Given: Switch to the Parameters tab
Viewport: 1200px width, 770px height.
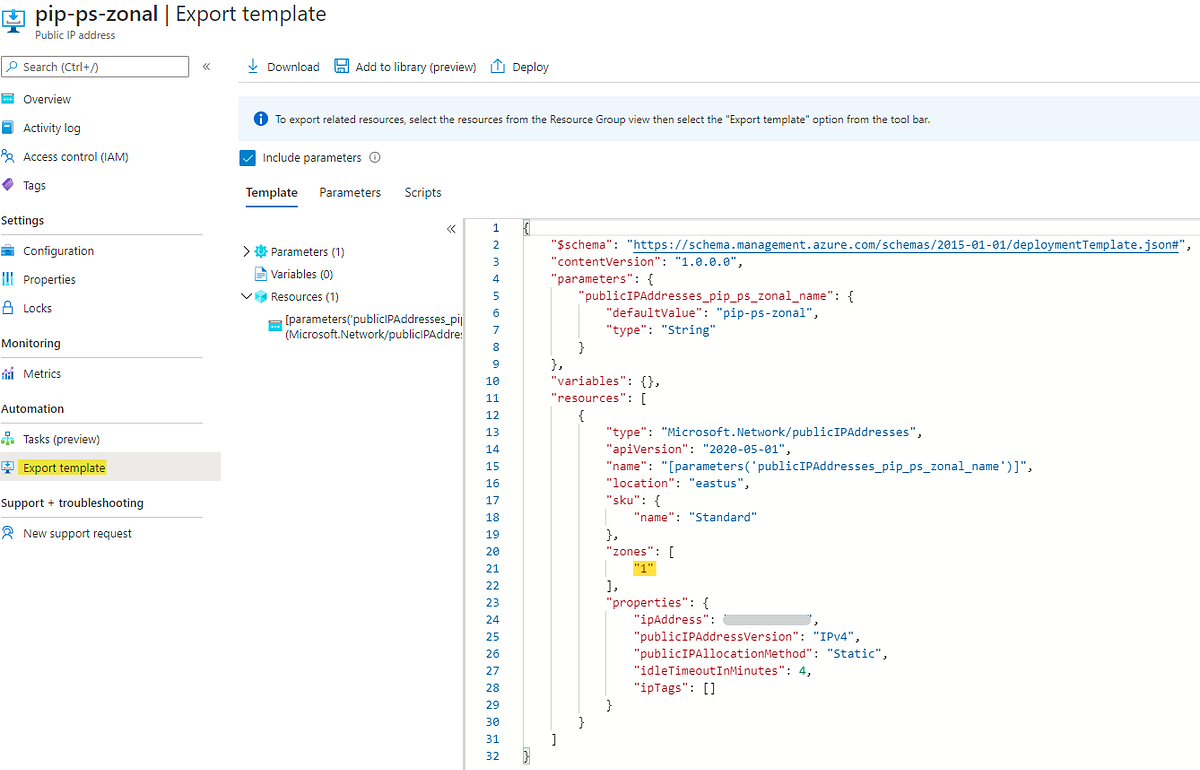Looking at the screenshot, I should (350, 192).
